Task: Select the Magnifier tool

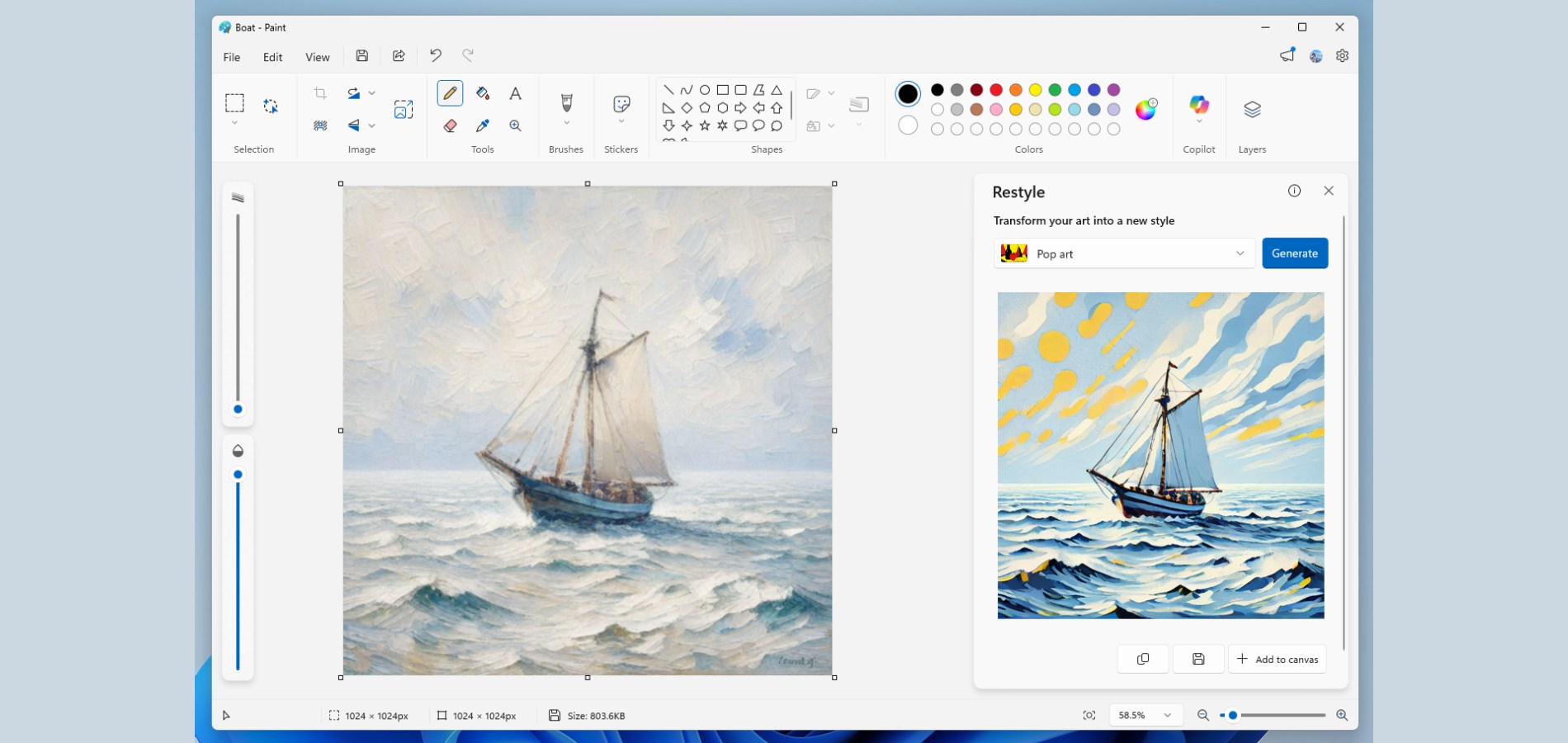Action: [x=515, y=125]
